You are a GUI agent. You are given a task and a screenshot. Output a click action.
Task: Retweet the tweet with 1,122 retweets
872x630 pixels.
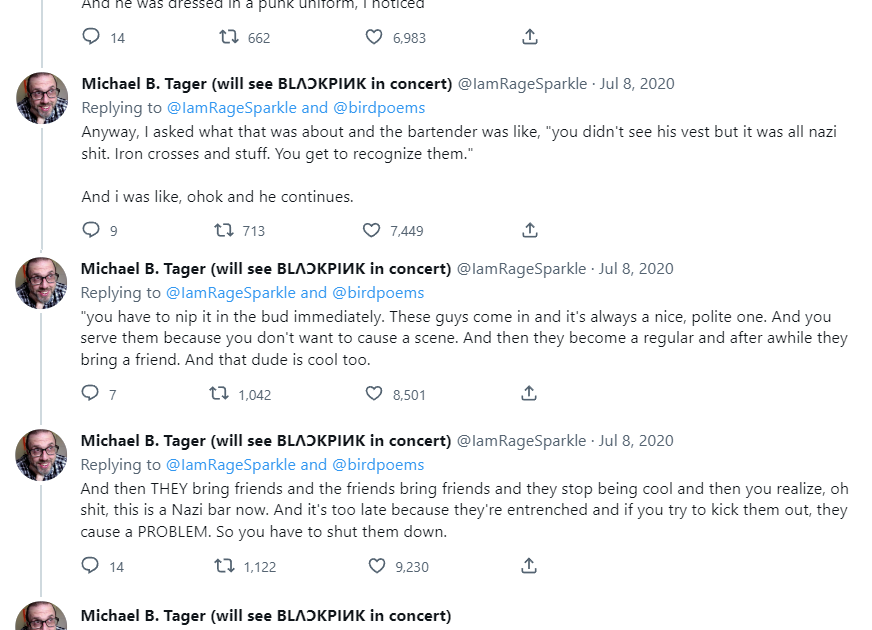coord(225,566)
